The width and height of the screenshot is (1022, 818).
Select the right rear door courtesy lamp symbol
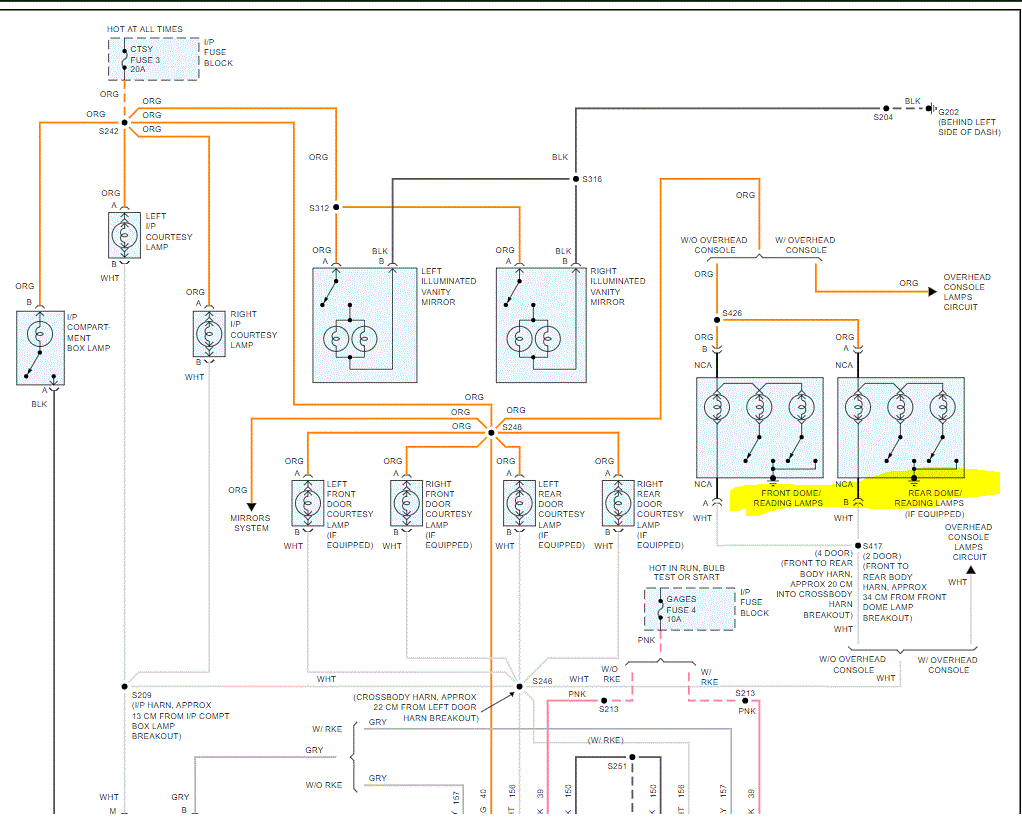pyautogui.click(x=618, y=502)
